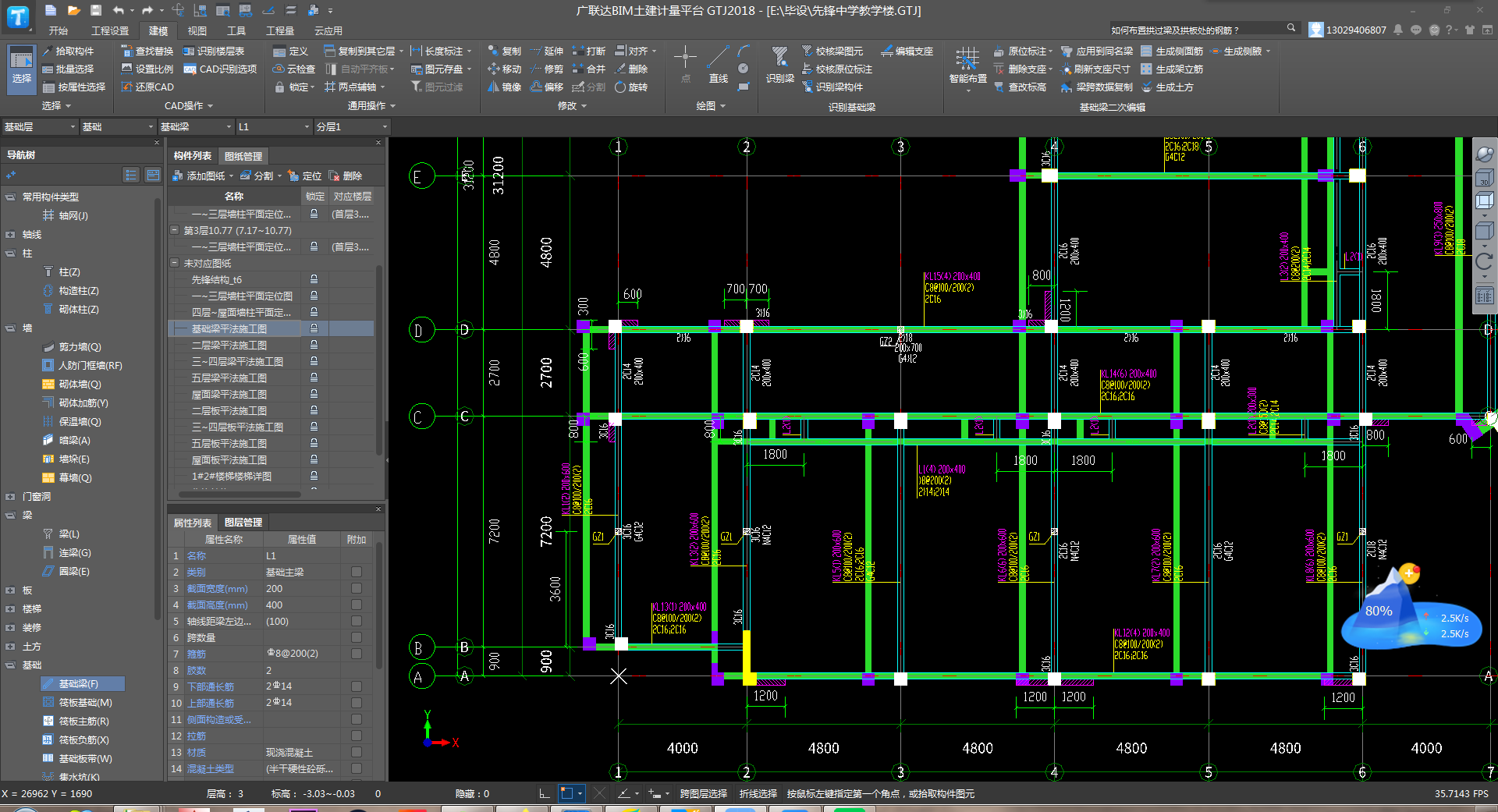Expand the 板 tree node
Screen dimensions: 1498x812
[10, 590]
